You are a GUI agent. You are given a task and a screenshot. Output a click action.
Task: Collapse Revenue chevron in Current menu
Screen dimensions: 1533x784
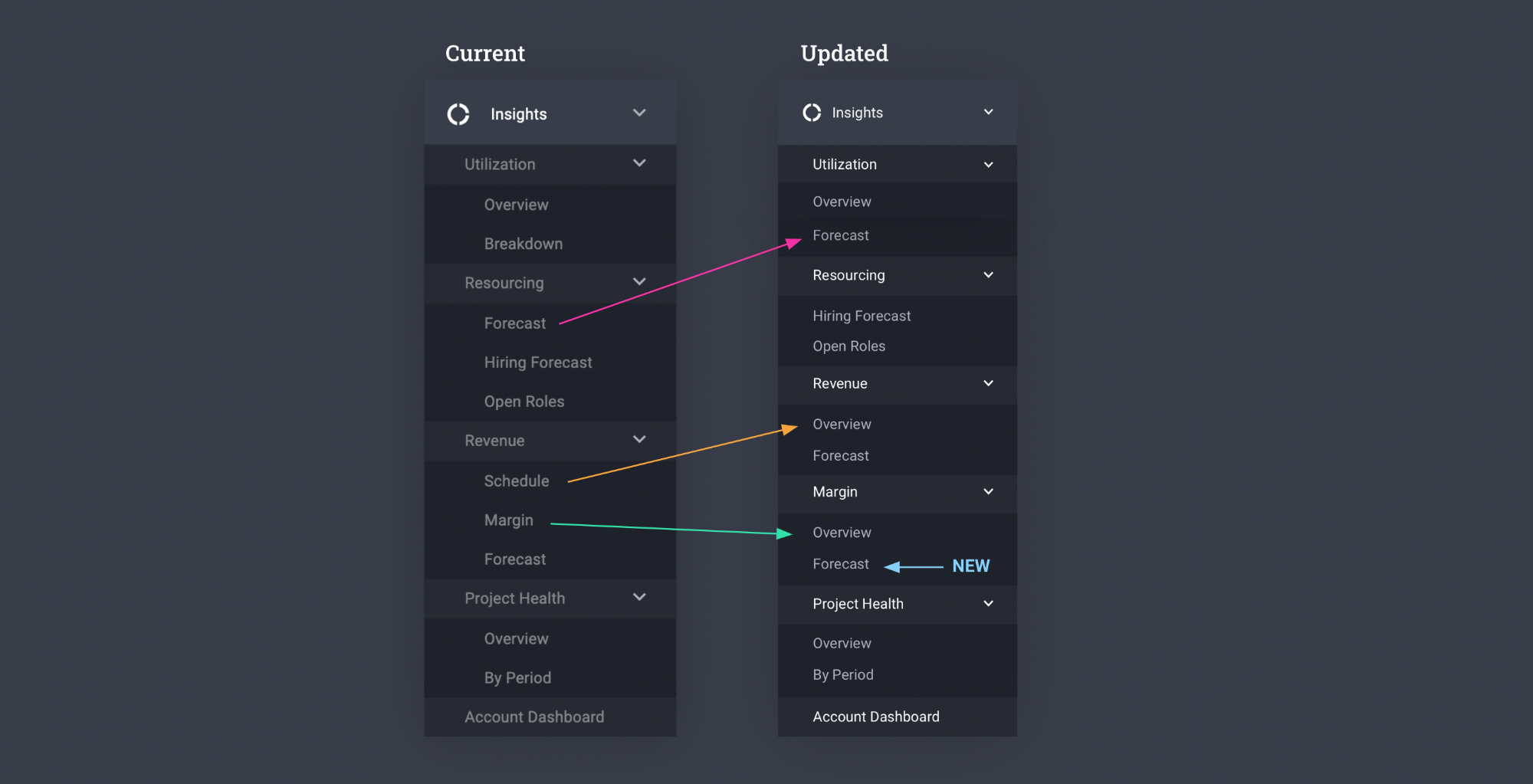[639, 439]
